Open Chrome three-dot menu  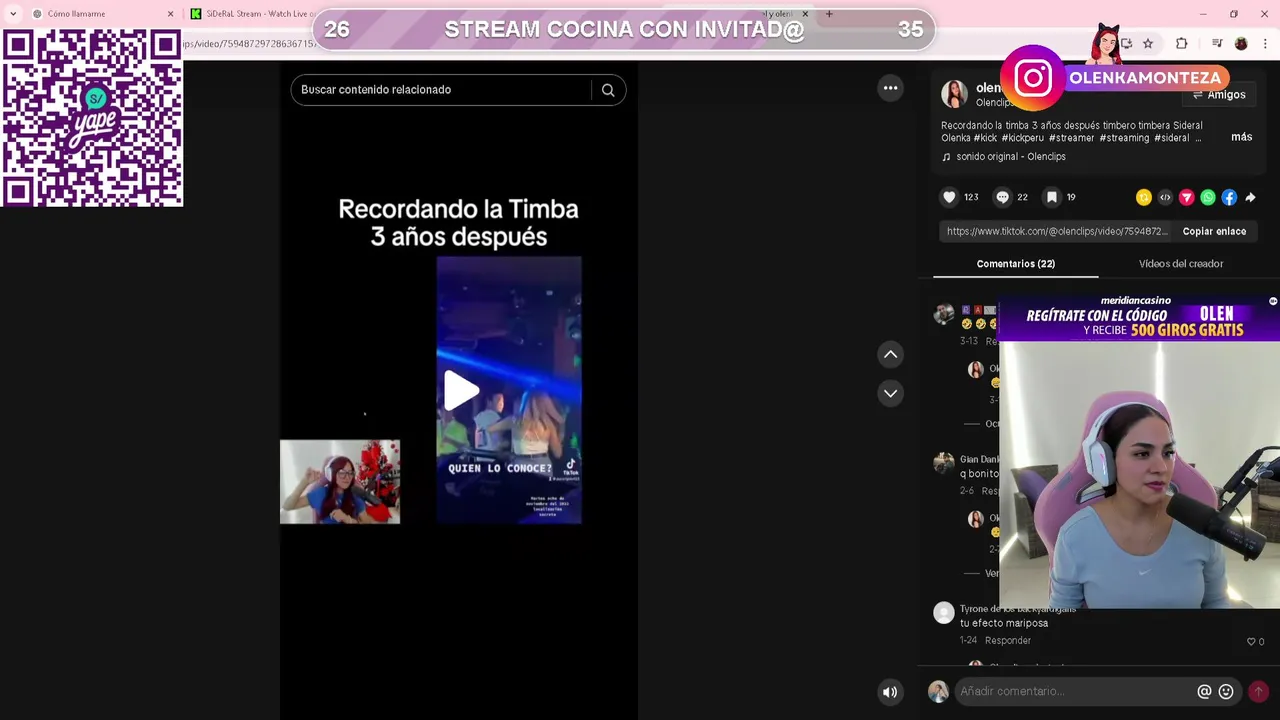click(x=1266, y=44)
